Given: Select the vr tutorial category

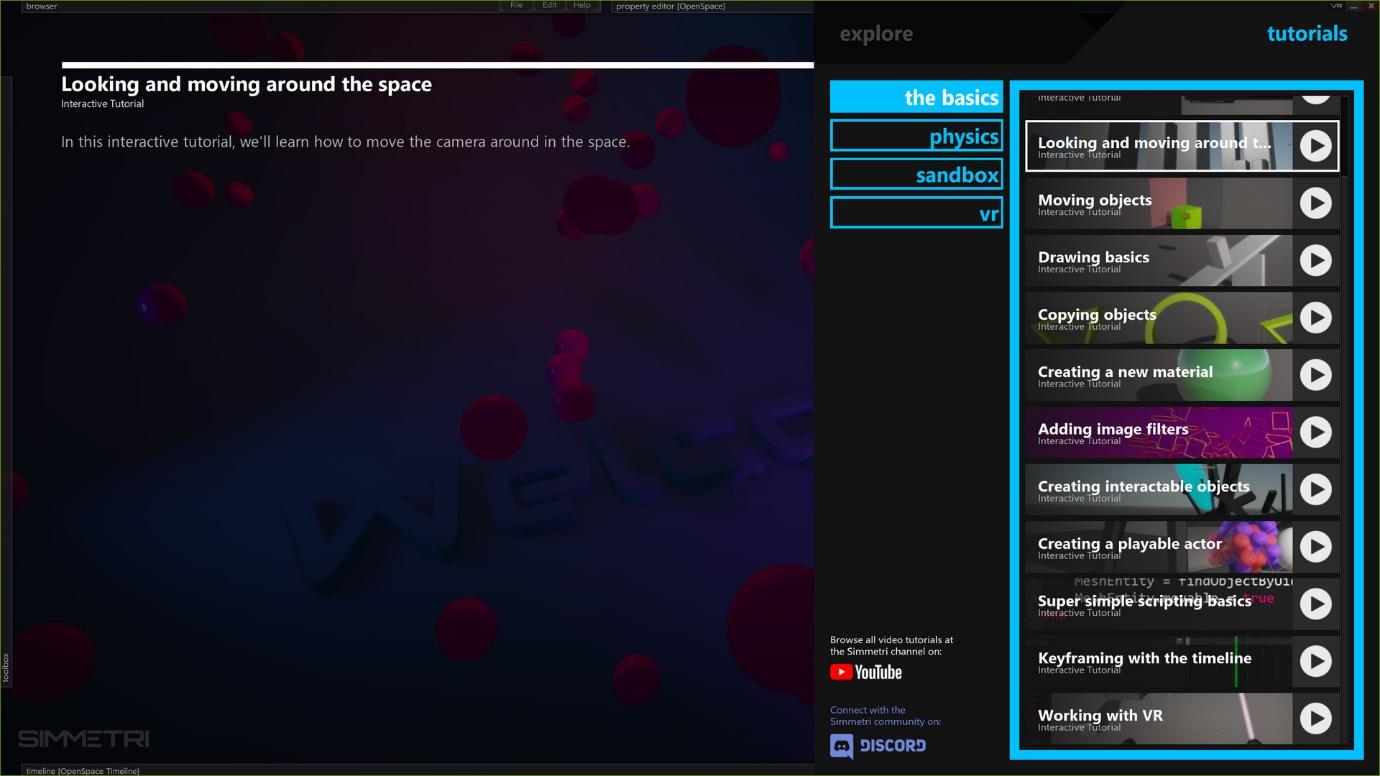Looking at the screenshot, I should [916, 213].
